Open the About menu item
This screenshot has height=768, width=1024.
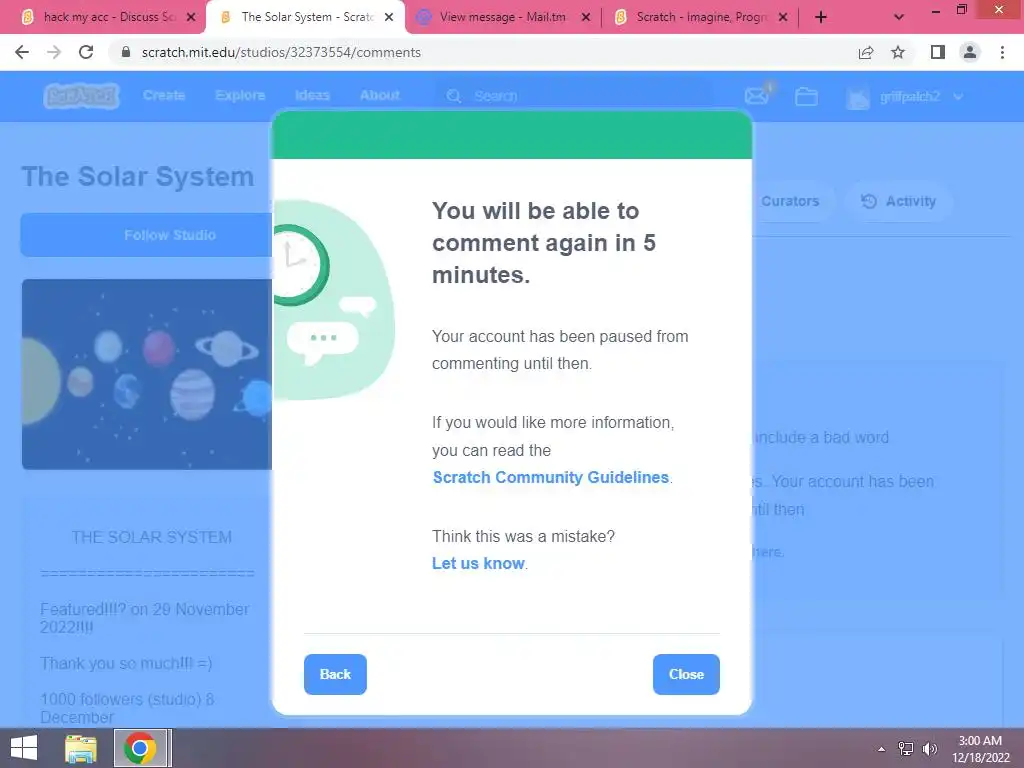click(379, 95)
